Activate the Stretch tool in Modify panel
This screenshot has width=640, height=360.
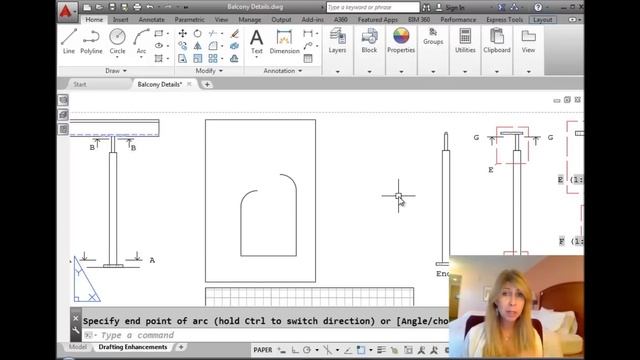[x=182, y=58]
